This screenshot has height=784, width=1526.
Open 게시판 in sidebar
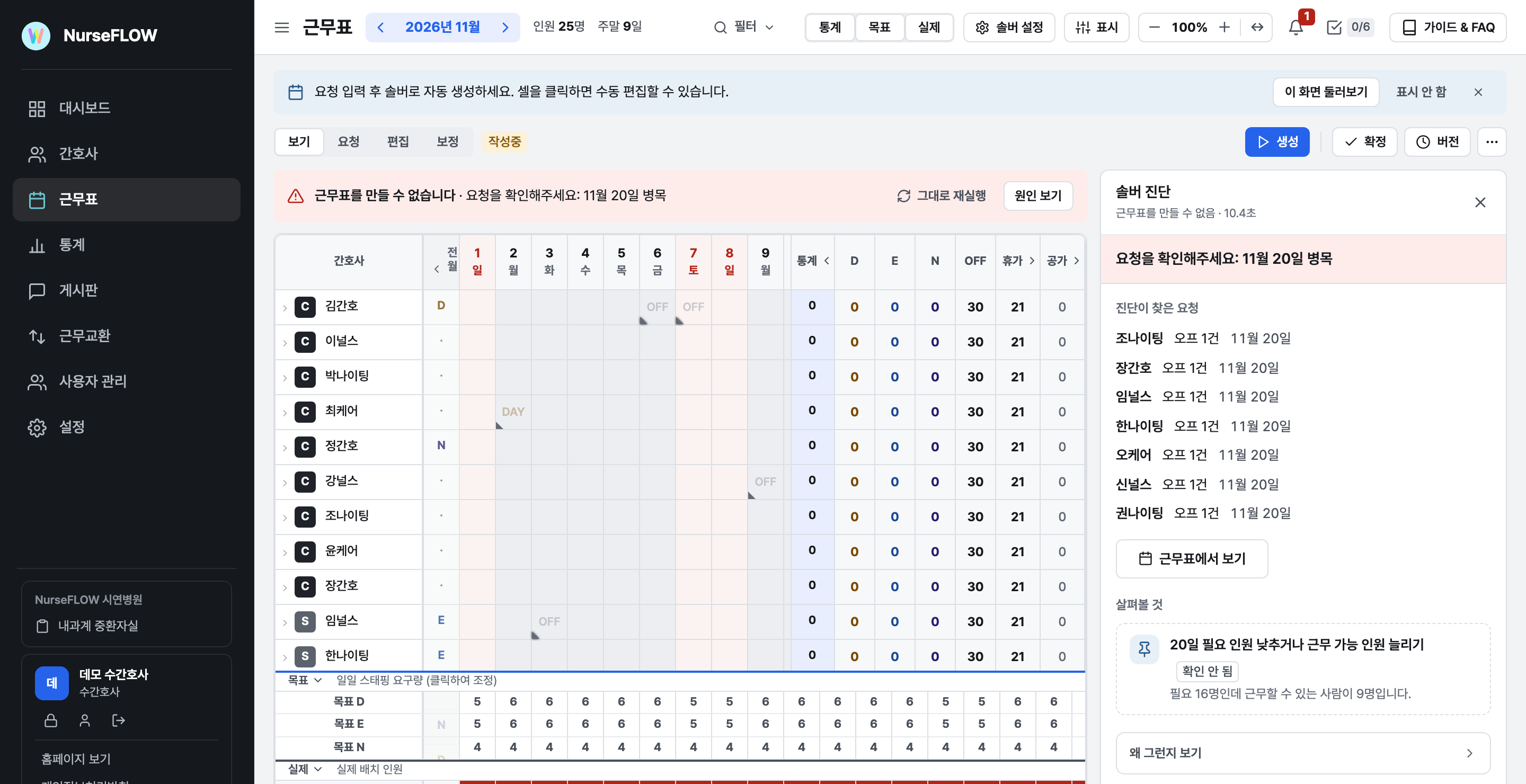pyautogui.click(x=126, y=290)
